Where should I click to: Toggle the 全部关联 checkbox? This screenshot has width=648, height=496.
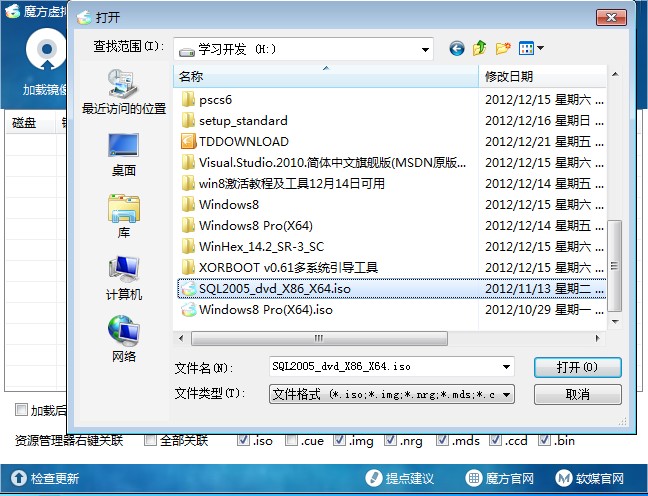click(x=150, y=441)
